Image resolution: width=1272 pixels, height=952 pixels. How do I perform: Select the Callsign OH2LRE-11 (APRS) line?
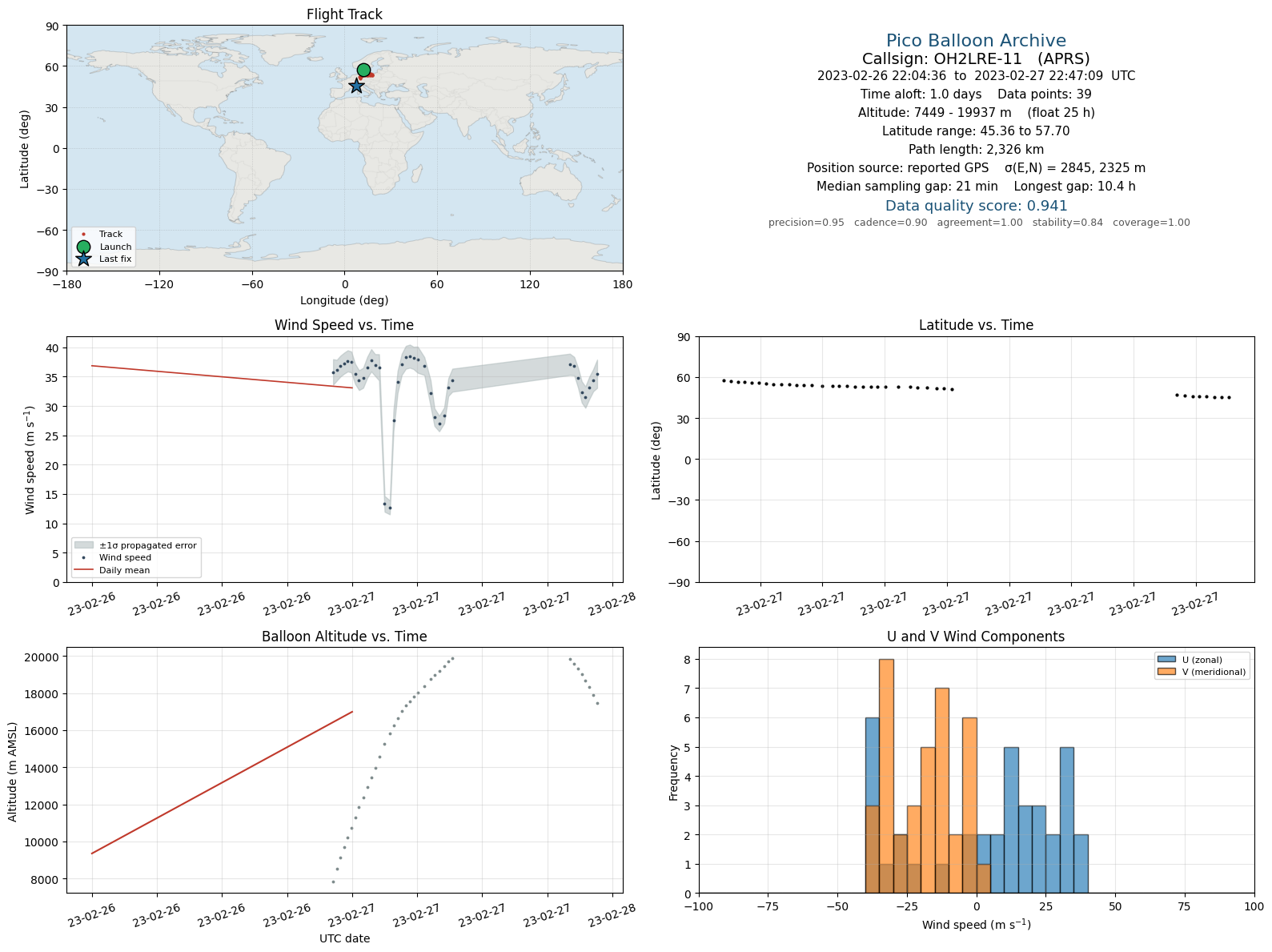(x=976, y=58)
